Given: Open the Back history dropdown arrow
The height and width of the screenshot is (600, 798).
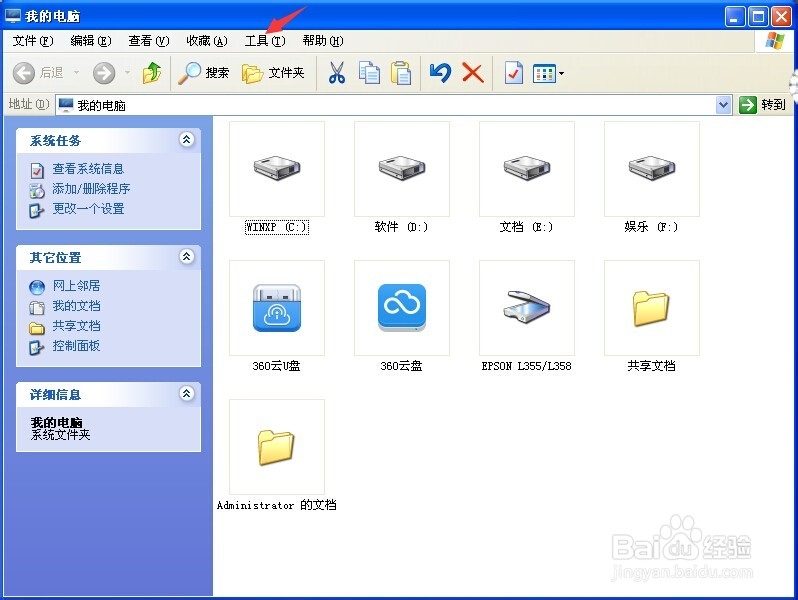Looking at the screenshot, I should 76,73.
